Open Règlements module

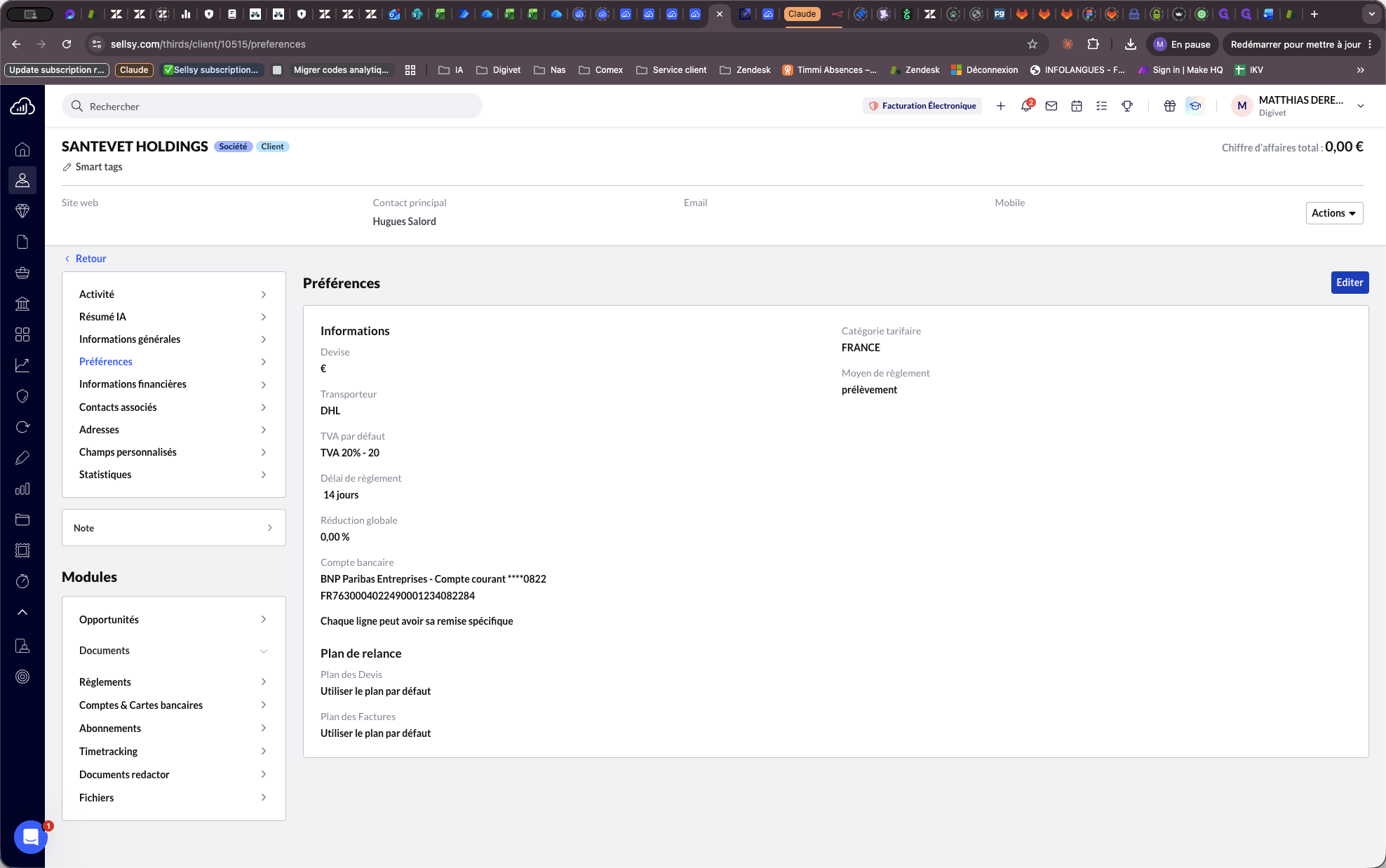[173, 682]
